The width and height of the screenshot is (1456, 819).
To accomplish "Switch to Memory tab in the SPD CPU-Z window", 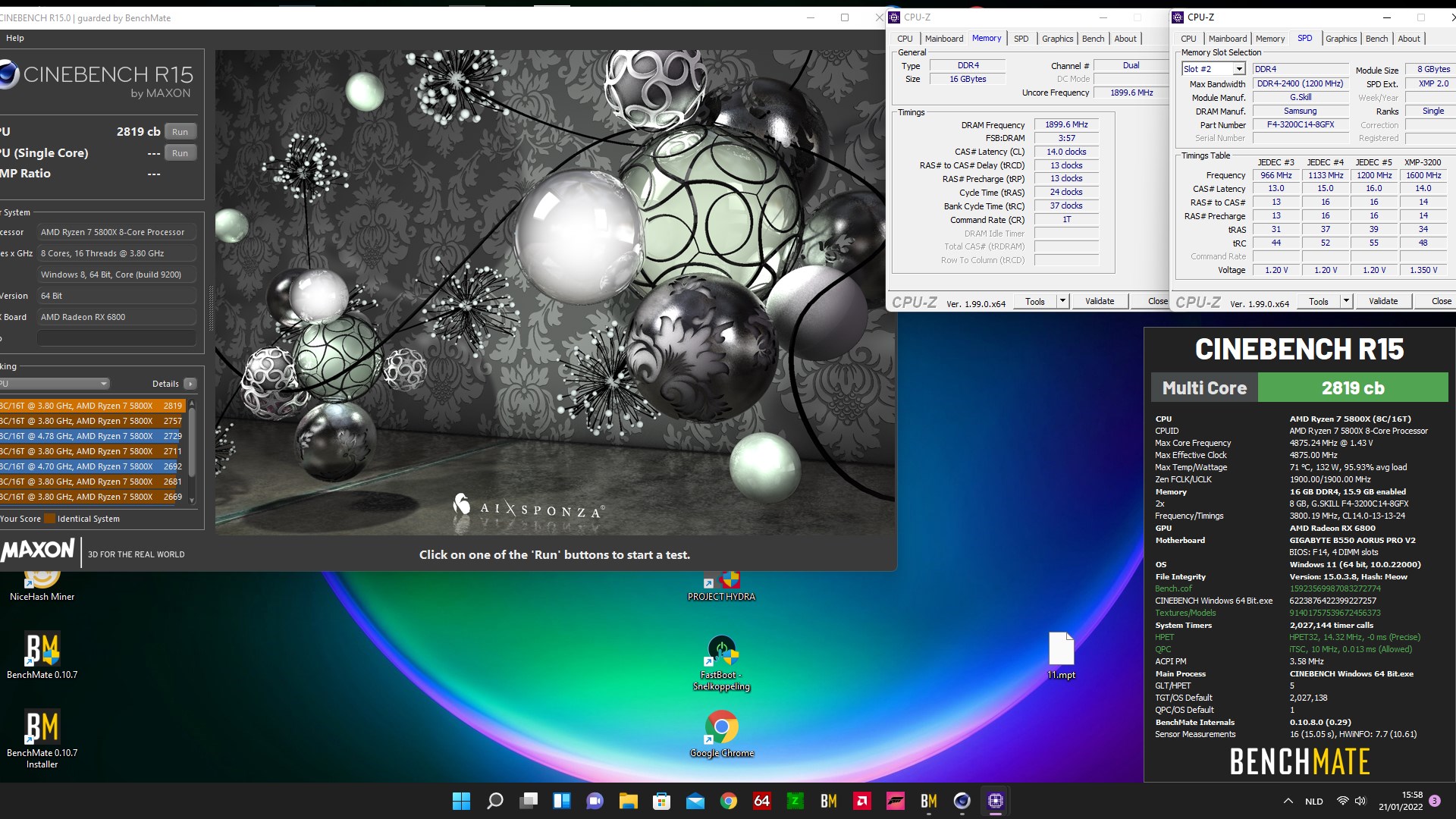I will (x=1270, y=39).
